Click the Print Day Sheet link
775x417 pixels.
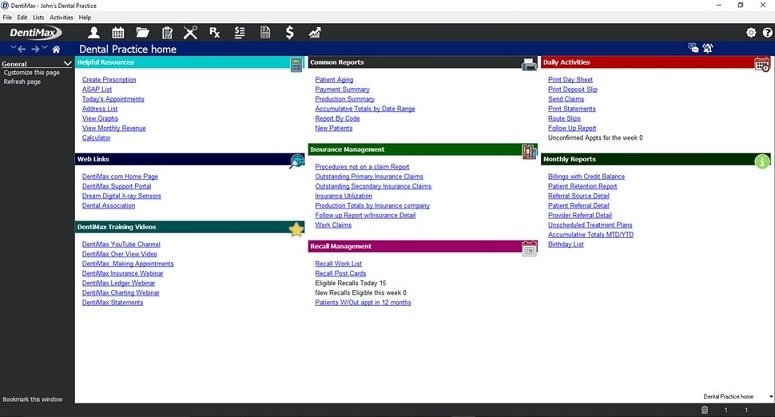point(570,80)
